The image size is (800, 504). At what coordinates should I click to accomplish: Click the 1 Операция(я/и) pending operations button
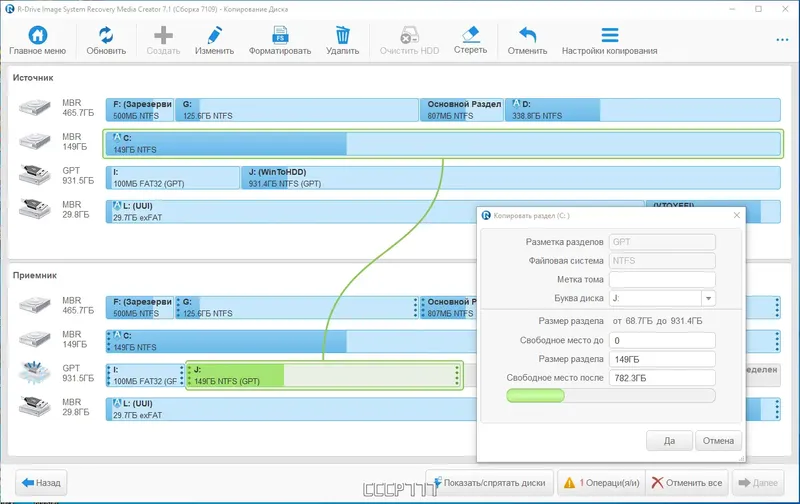click(602, 483)
